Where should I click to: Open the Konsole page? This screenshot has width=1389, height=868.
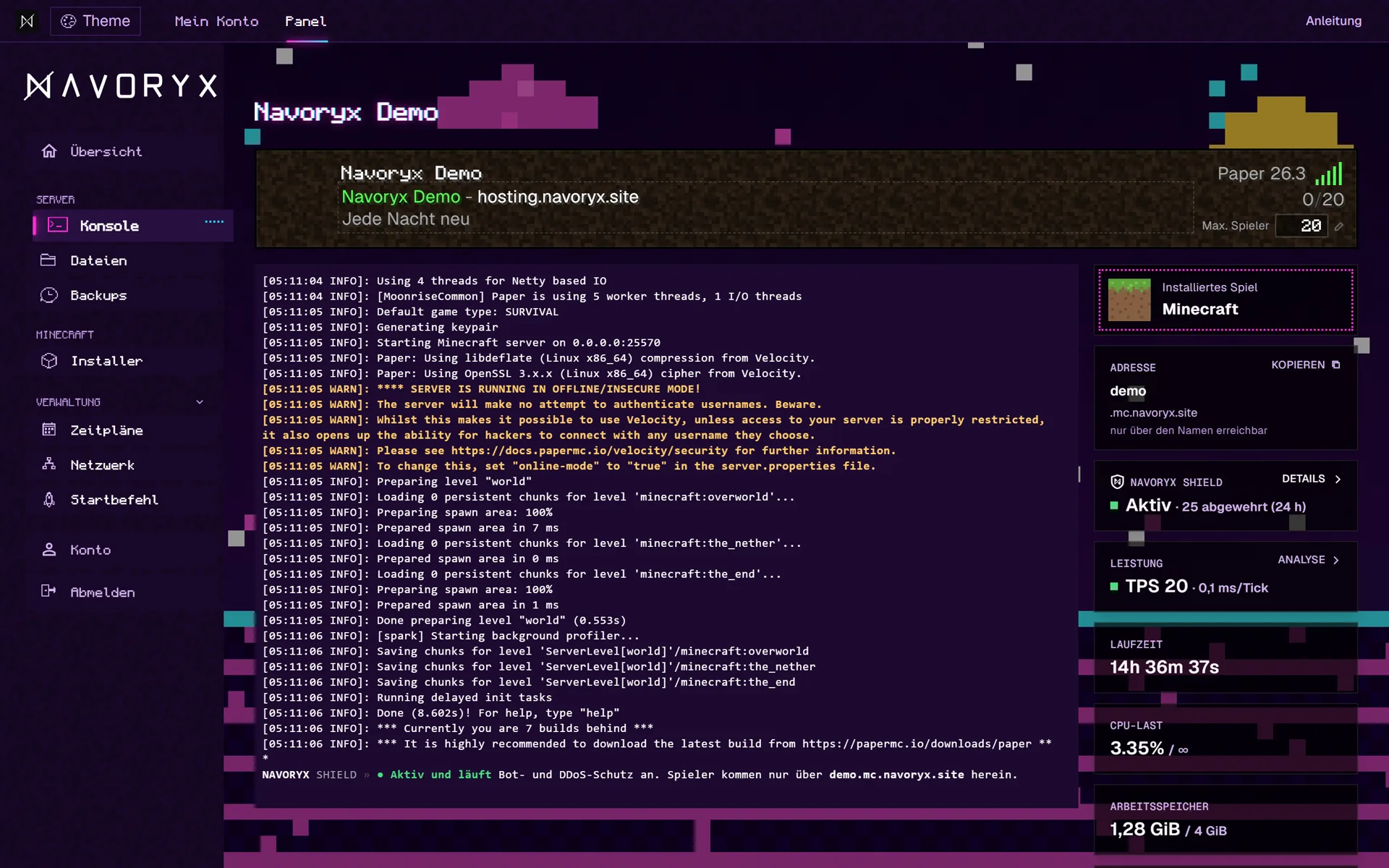coord(132,226)
